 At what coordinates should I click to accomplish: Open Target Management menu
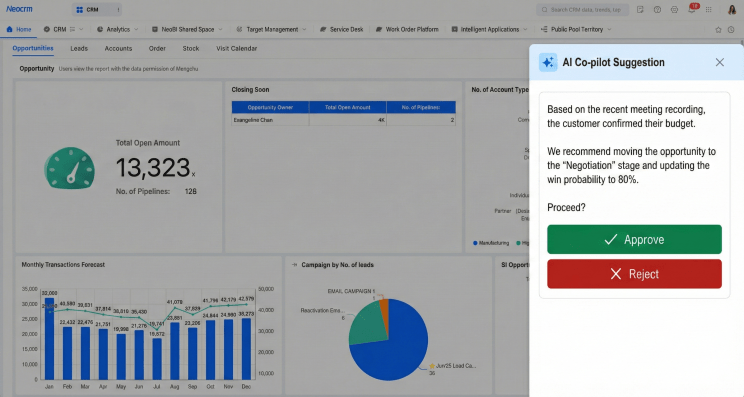(x=272, y=29)
